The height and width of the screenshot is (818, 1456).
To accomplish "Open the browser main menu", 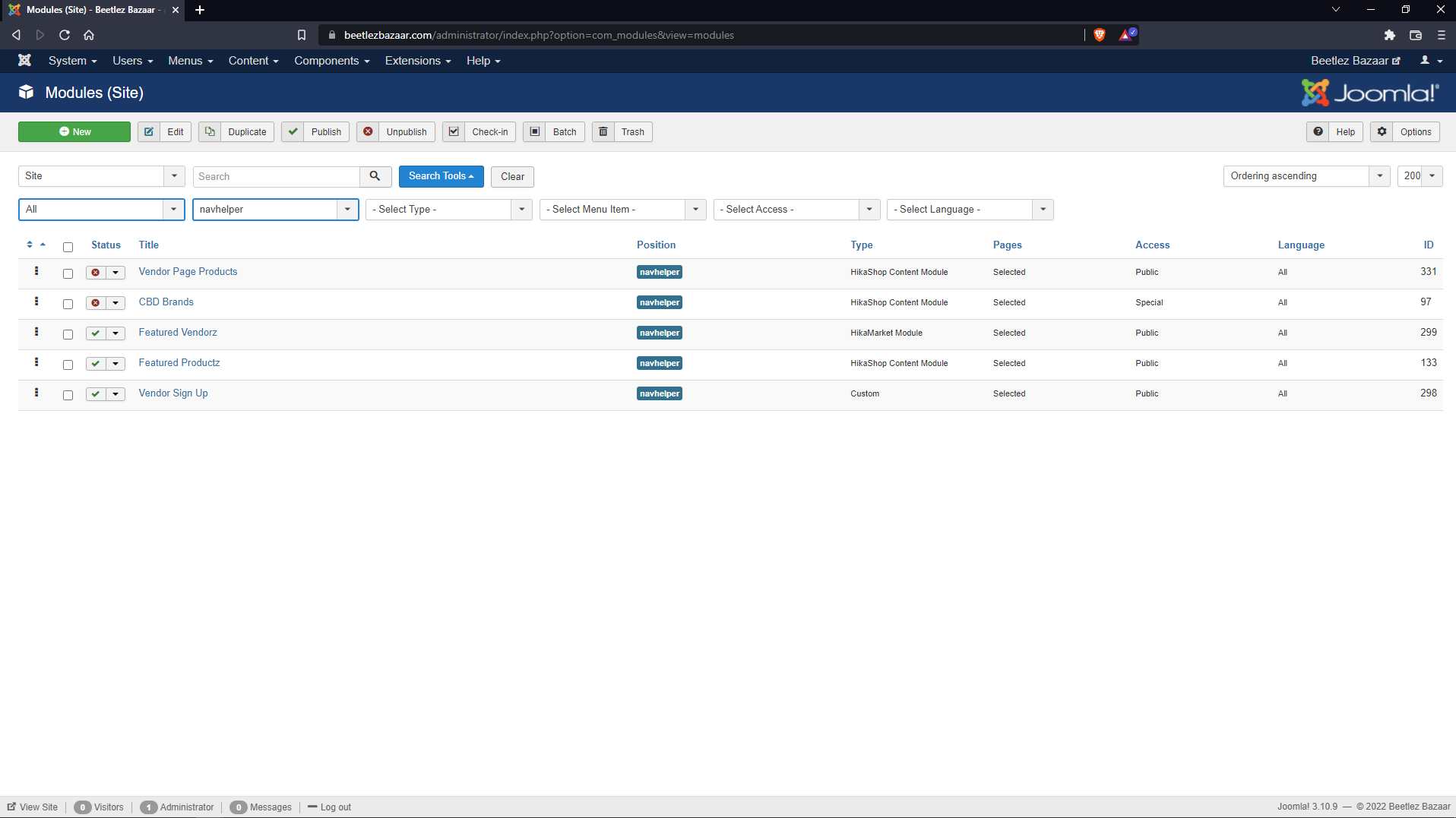I will click(1441, 35).
